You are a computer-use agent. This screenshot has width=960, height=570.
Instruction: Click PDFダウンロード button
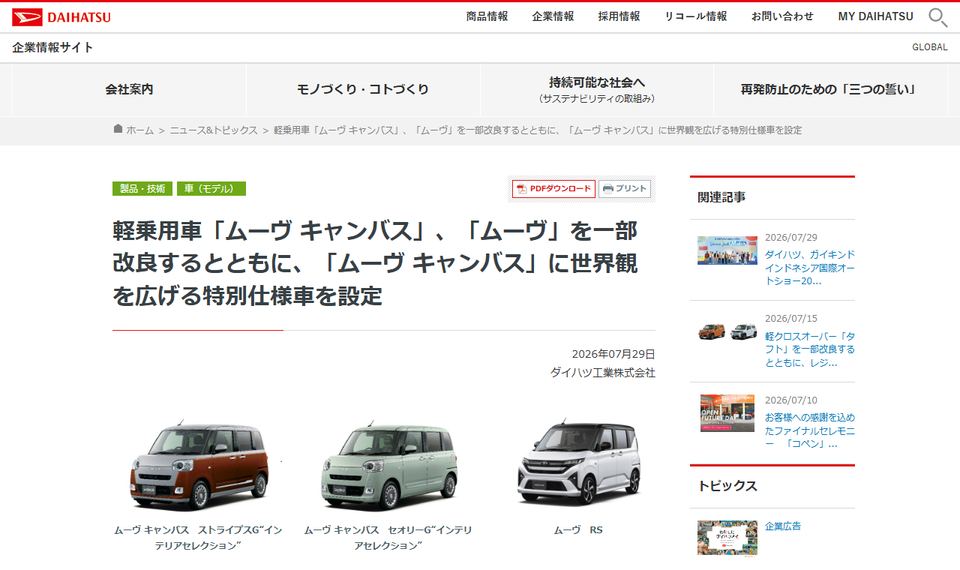pos(553,189)
